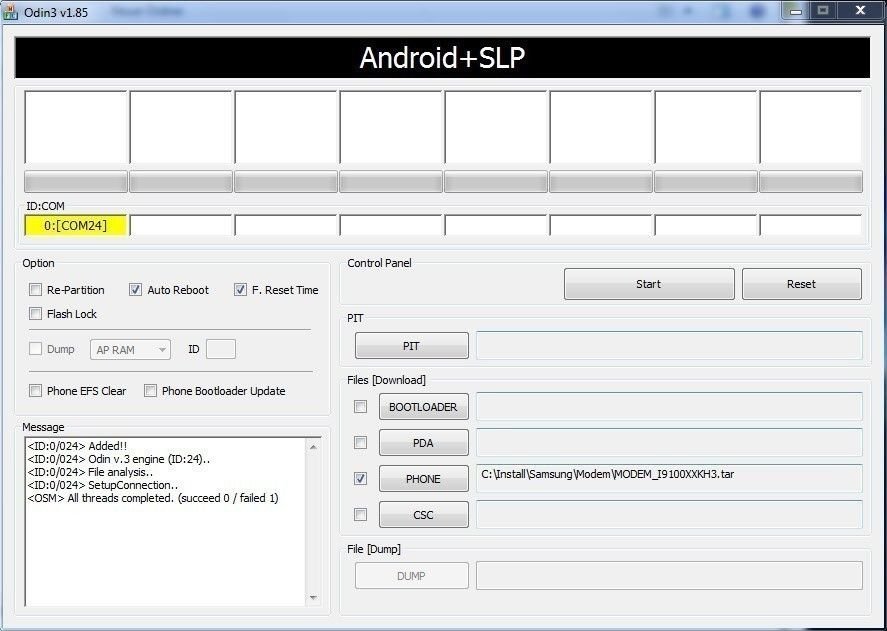
Task: Click the PIT file button
Action: [x=411, y=346]
